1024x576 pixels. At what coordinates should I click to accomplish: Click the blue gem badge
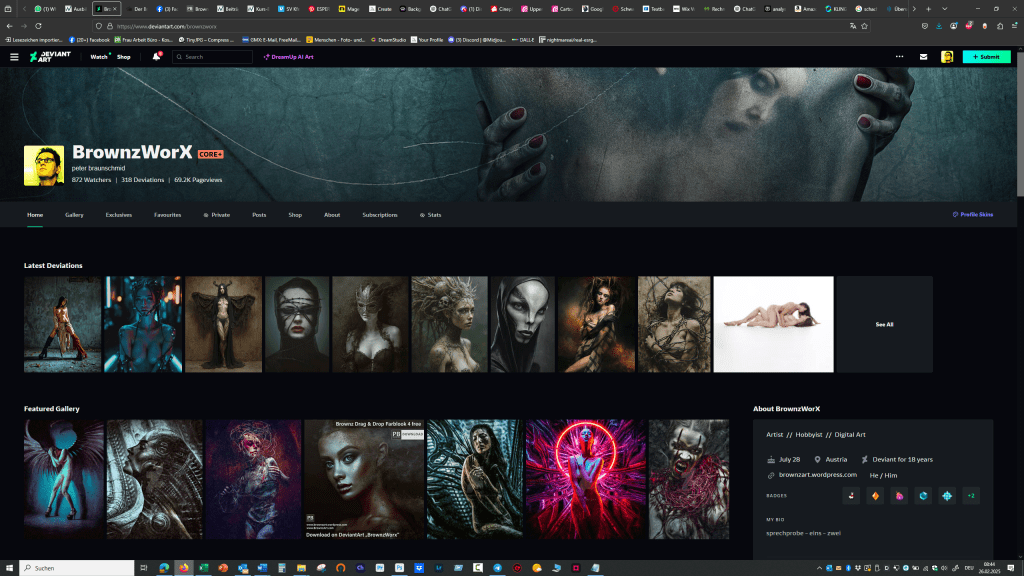coord(923,495)
